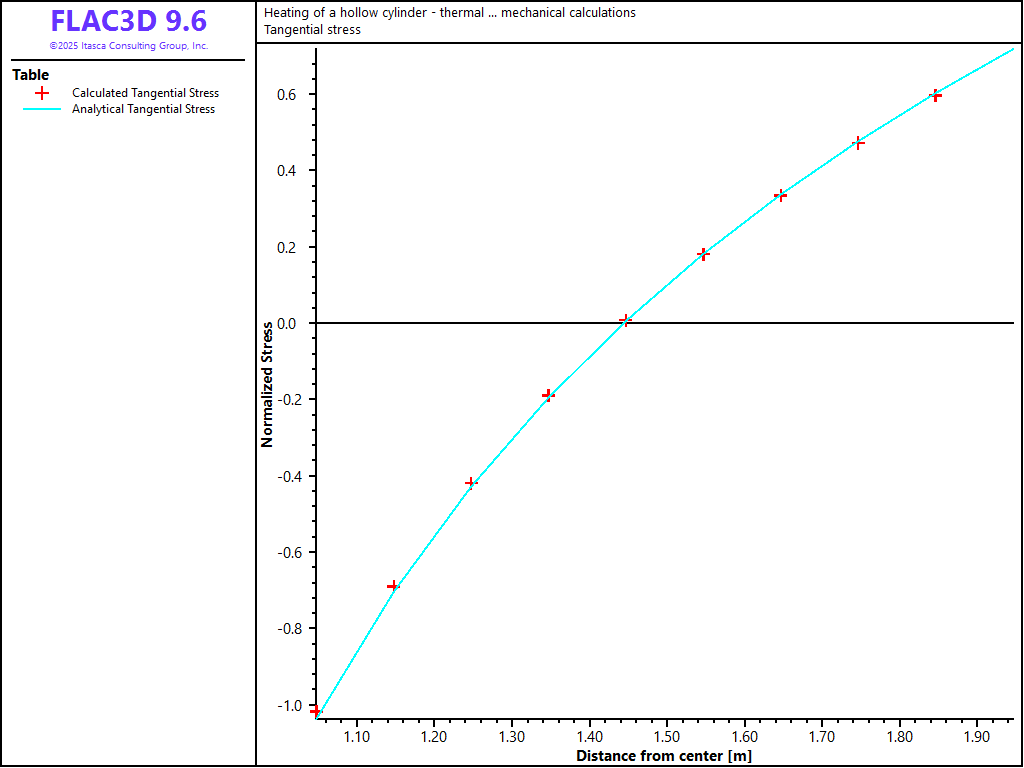The image size is (1024, 768).
Task: Select the Analytical Tangential Stress legend label
Action: coord(143,109)
